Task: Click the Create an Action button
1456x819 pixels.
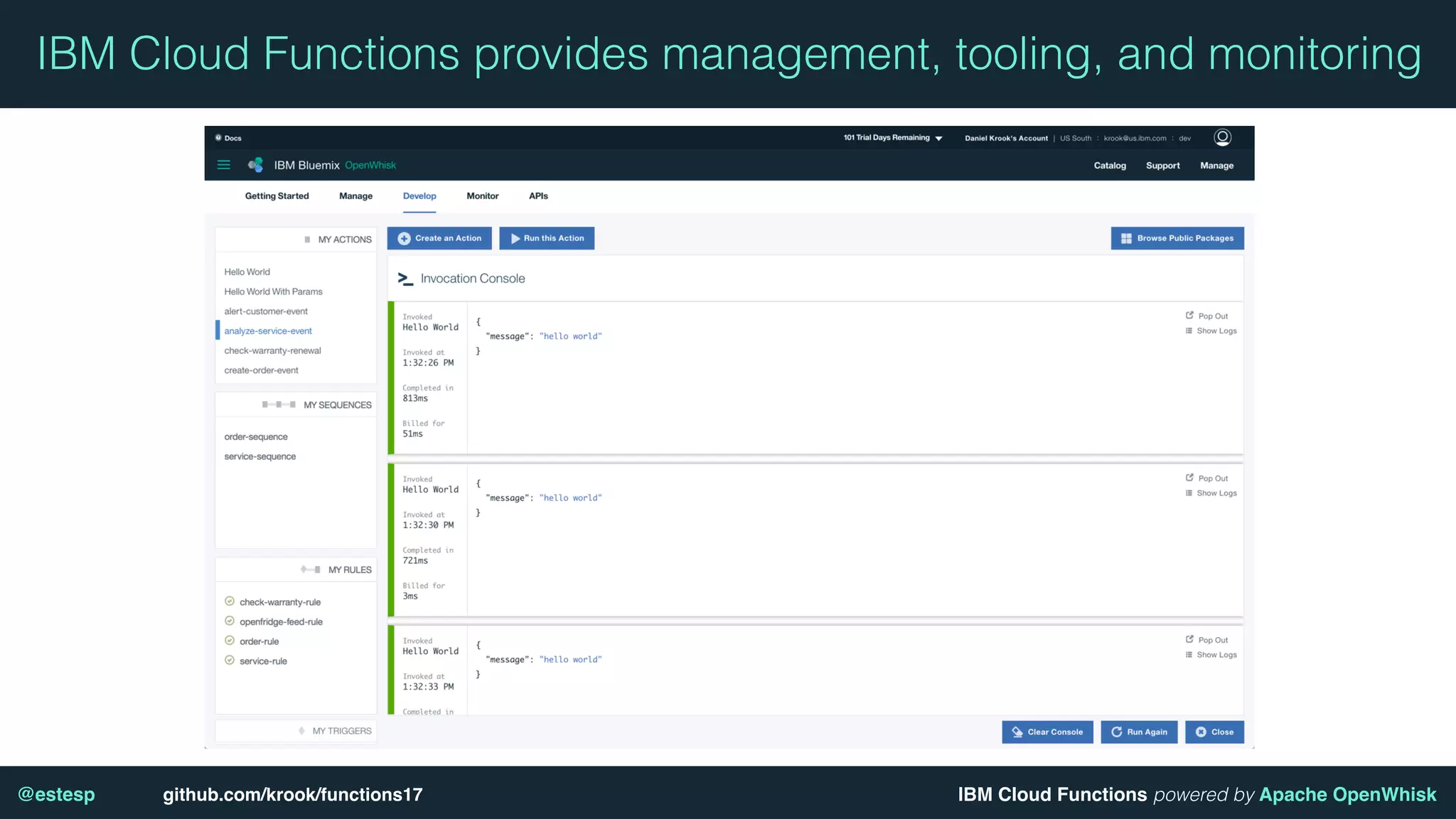Action: tap(439, 238)
